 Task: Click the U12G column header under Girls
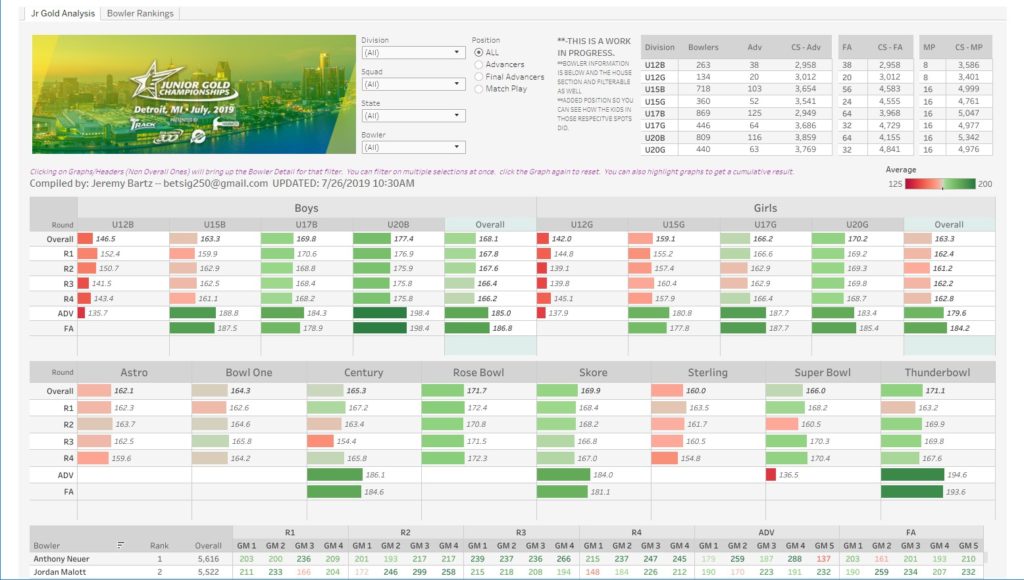(582, 224)
